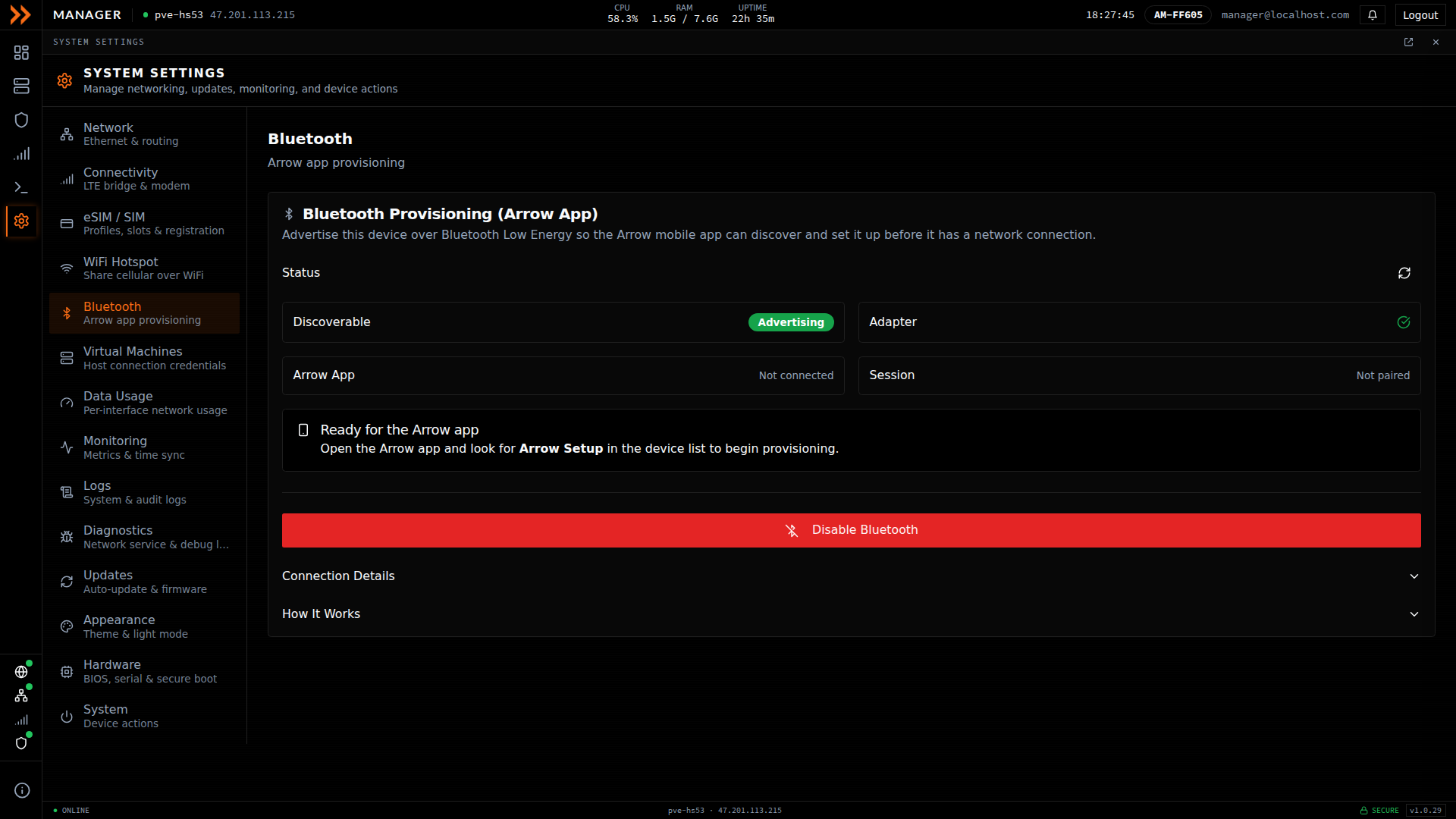The image size is (1456, 819).
Task: Open the signal bars icon in left rail
Action: click(x=21, y=154)
